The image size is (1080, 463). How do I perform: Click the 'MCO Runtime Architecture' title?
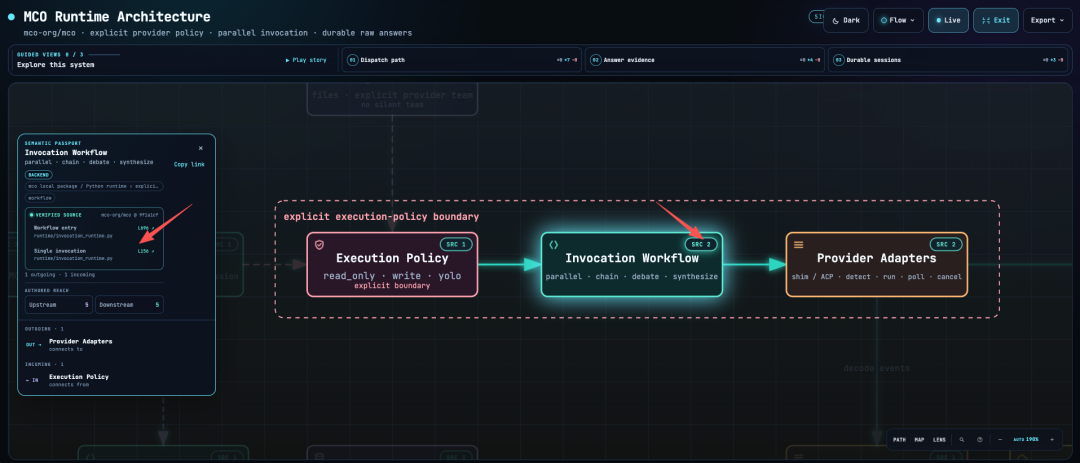coord(117,17)
